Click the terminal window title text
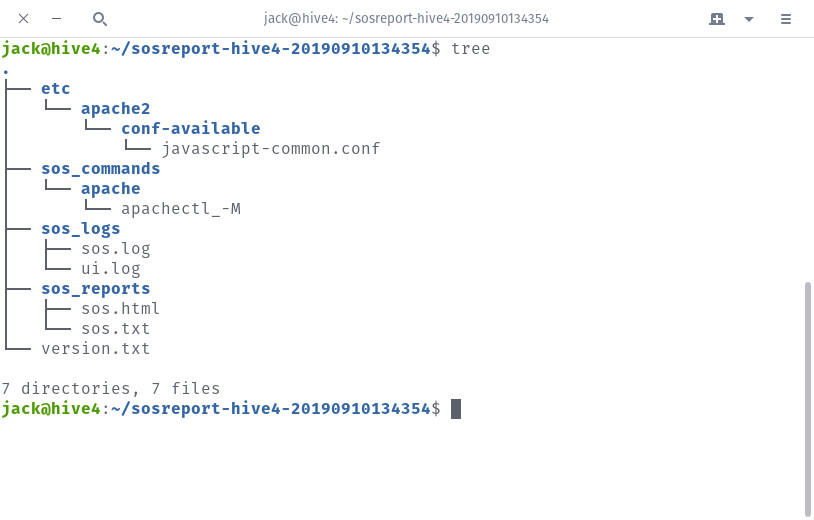The height and width of the screenshot is (520, 814). [406, 19]
